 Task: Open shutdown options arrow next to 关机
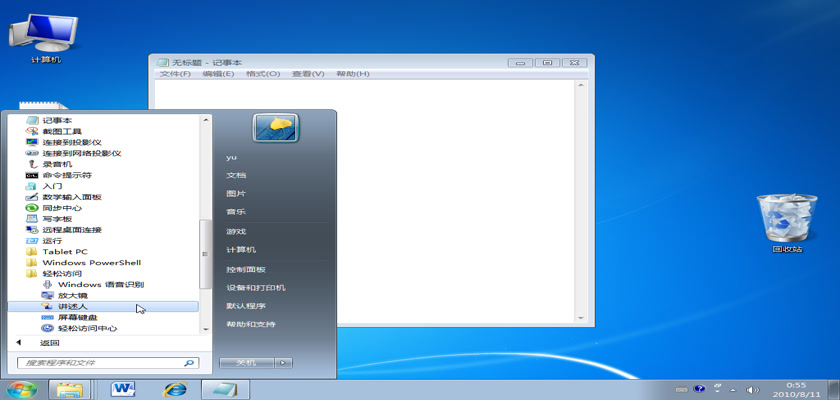285,362
